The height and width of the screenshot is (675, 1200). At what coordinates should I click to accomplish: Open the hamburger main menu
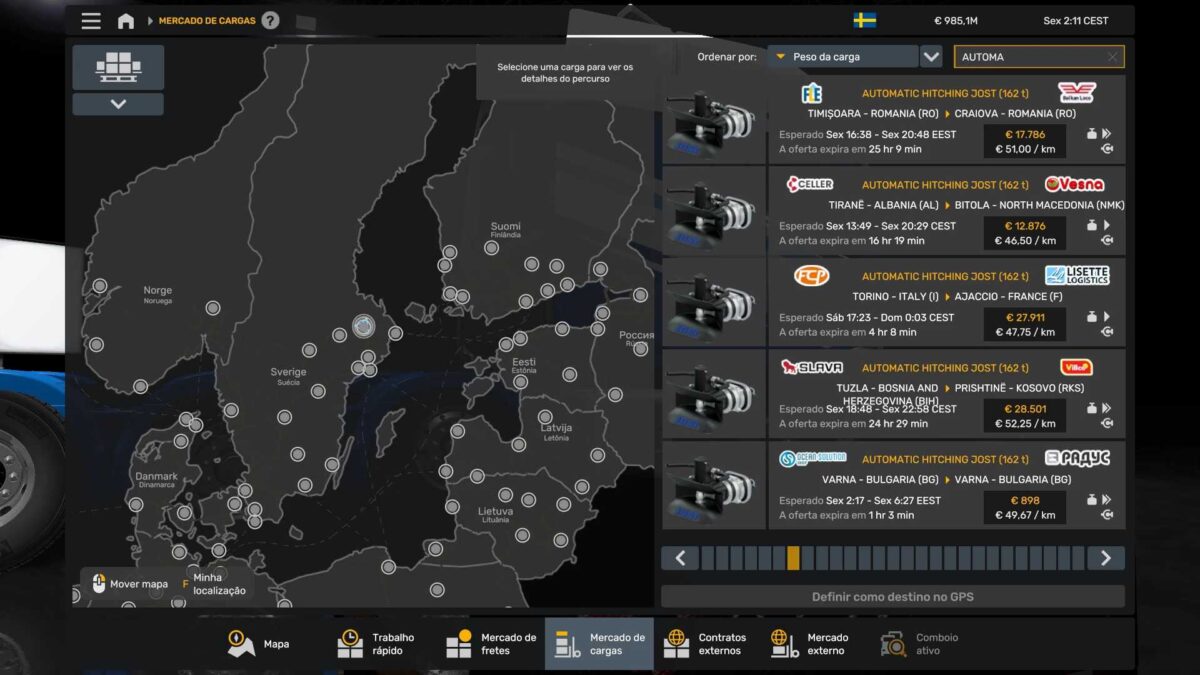coord(91,21)
